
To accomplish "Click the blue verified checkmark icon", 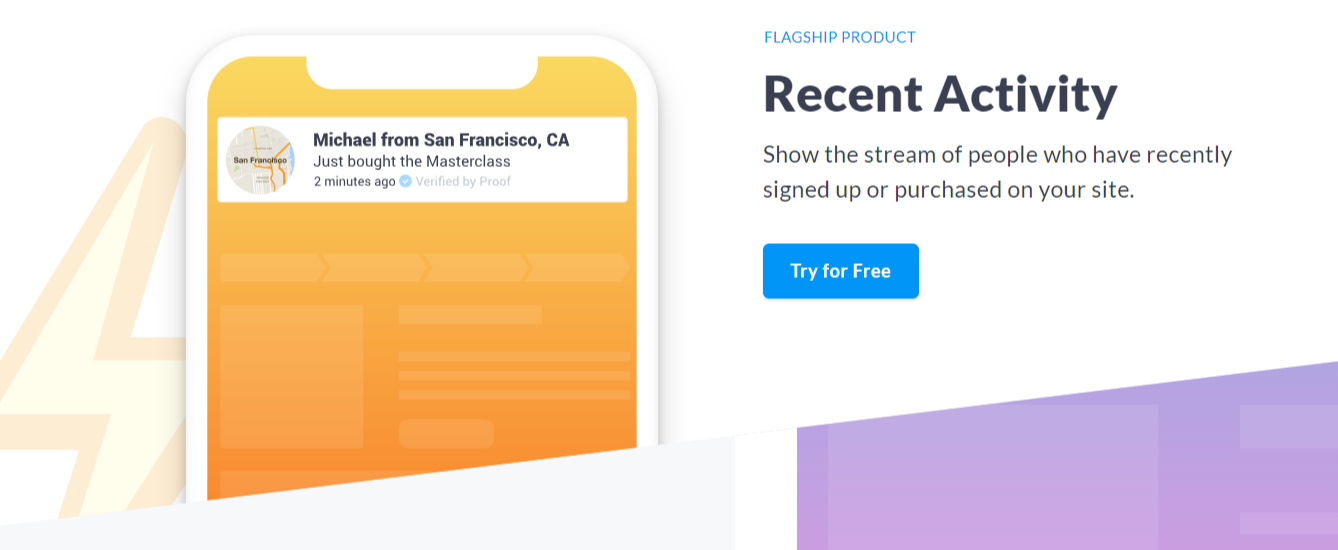I will coord(405,181).
